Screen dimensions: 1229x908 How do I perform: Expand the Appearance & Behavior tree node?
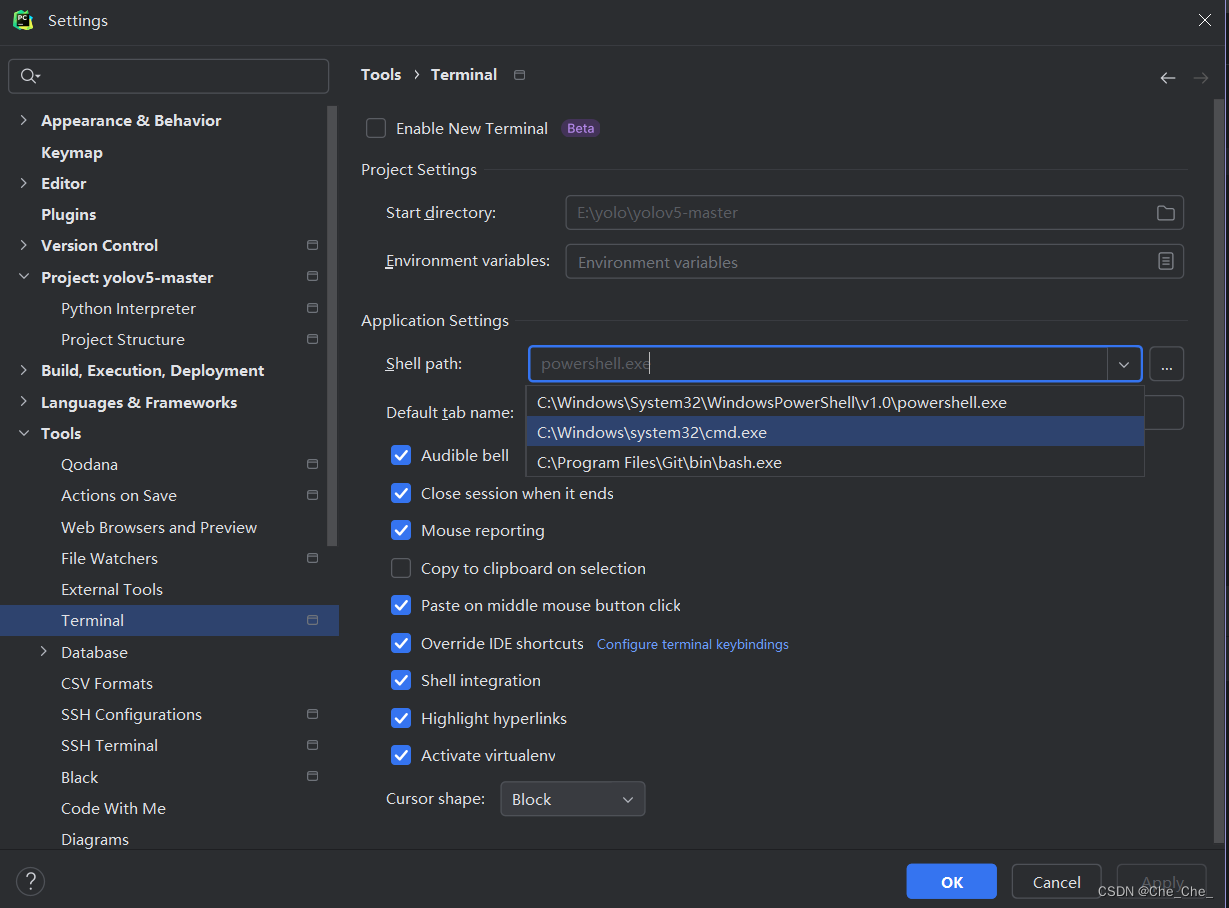24,120
